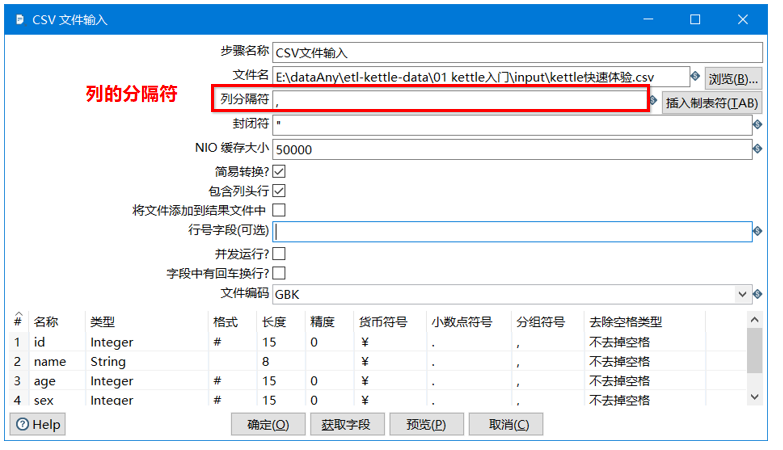
Task: Open the 文件编码 GBK dropdown
Action: [x=742, y=294]
